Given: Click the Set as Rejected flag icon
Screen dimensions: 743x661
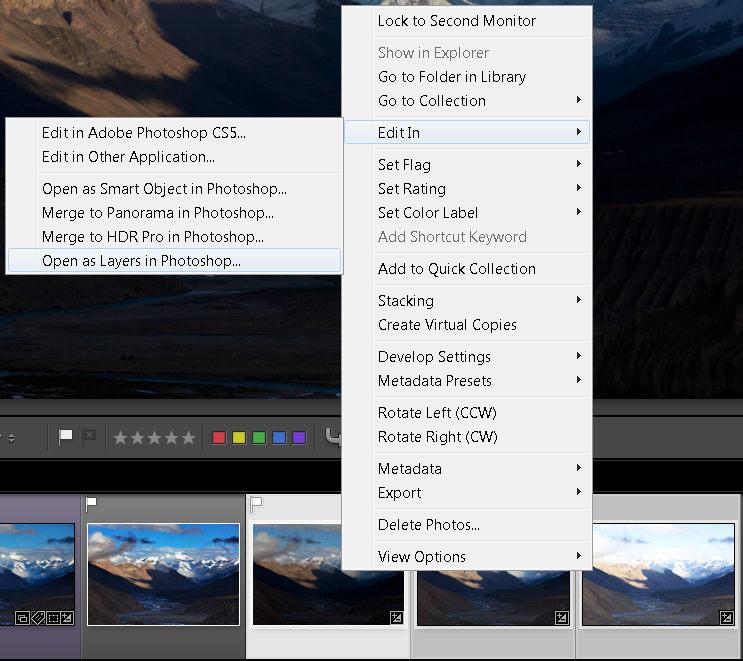Looking at the screenshot, I should click(88, 437).
